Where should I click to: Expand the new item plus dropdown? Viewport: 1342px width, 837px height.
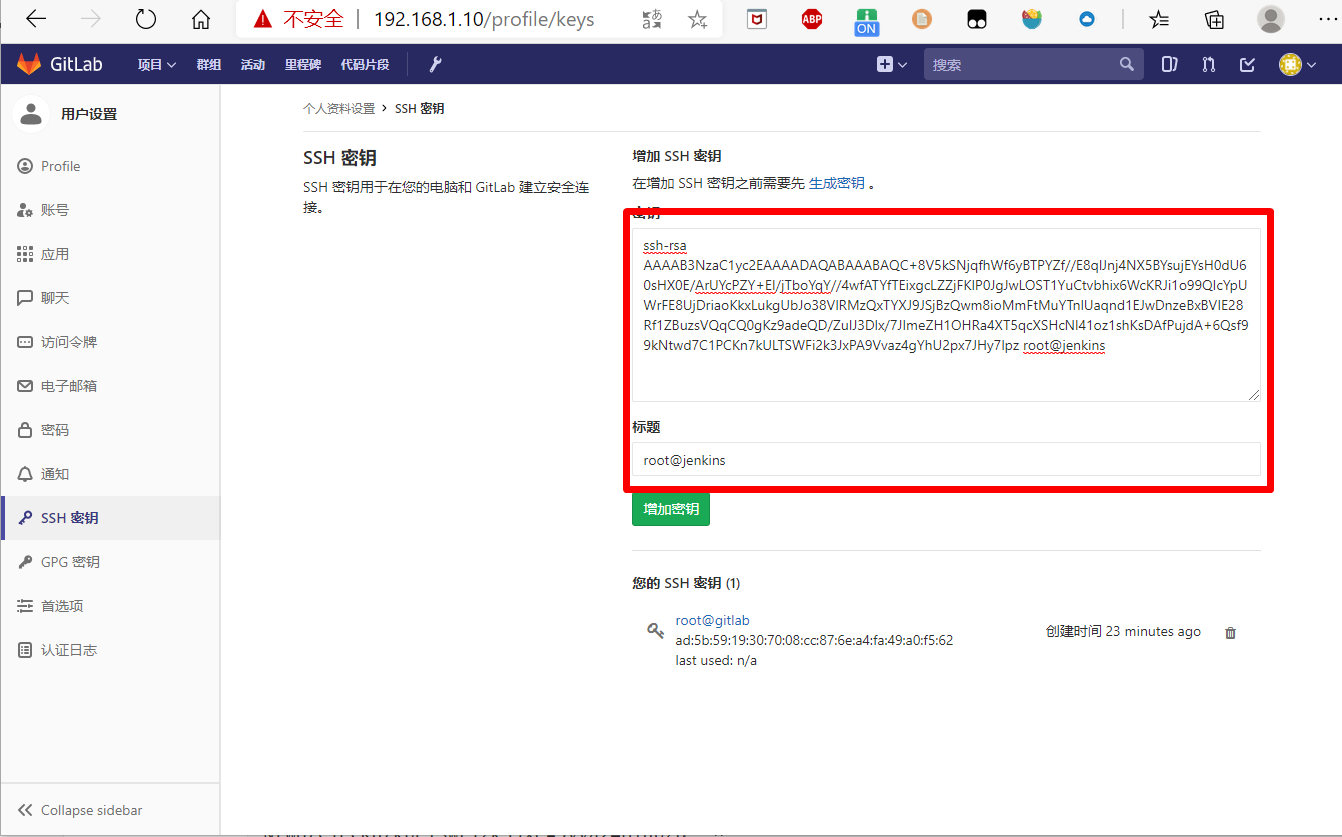point(888,63)
